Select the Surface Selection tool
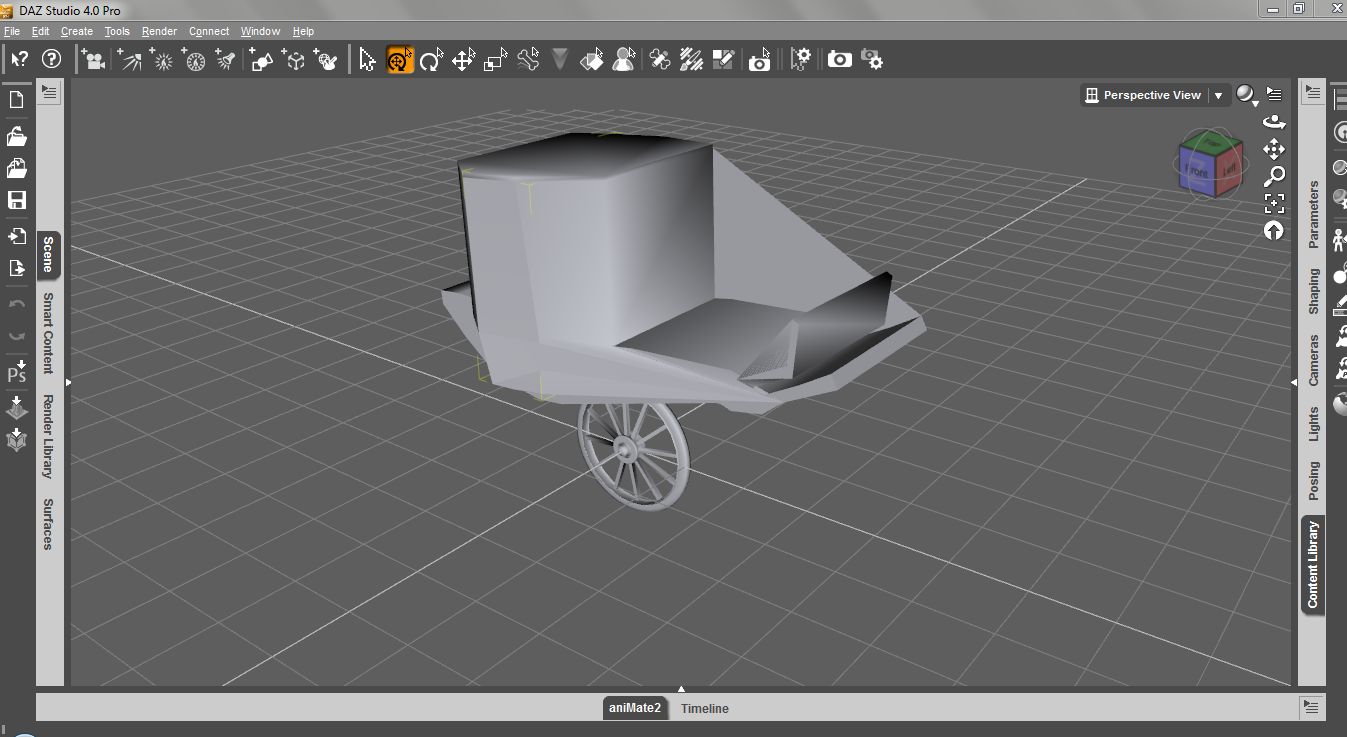Screen dimensions: 1347x737 pyautogui.click(x=592, y=60)
